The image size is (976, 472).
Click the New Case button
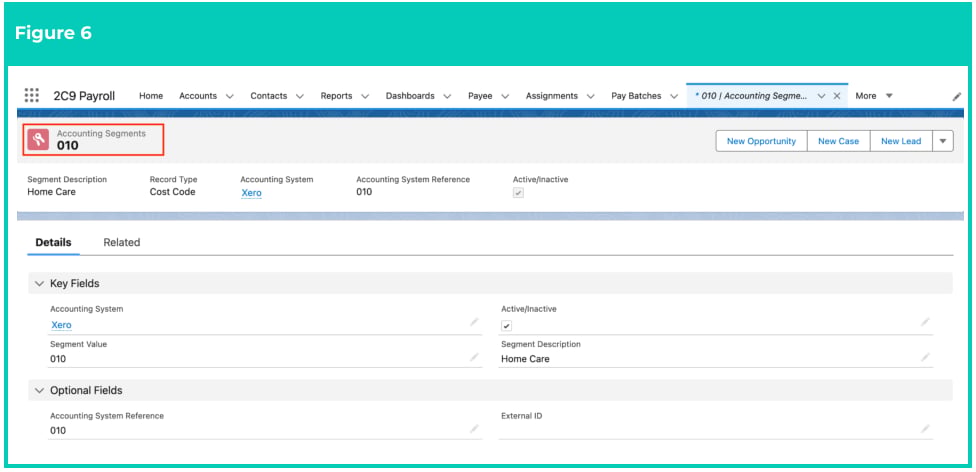(x=838, y=141)
